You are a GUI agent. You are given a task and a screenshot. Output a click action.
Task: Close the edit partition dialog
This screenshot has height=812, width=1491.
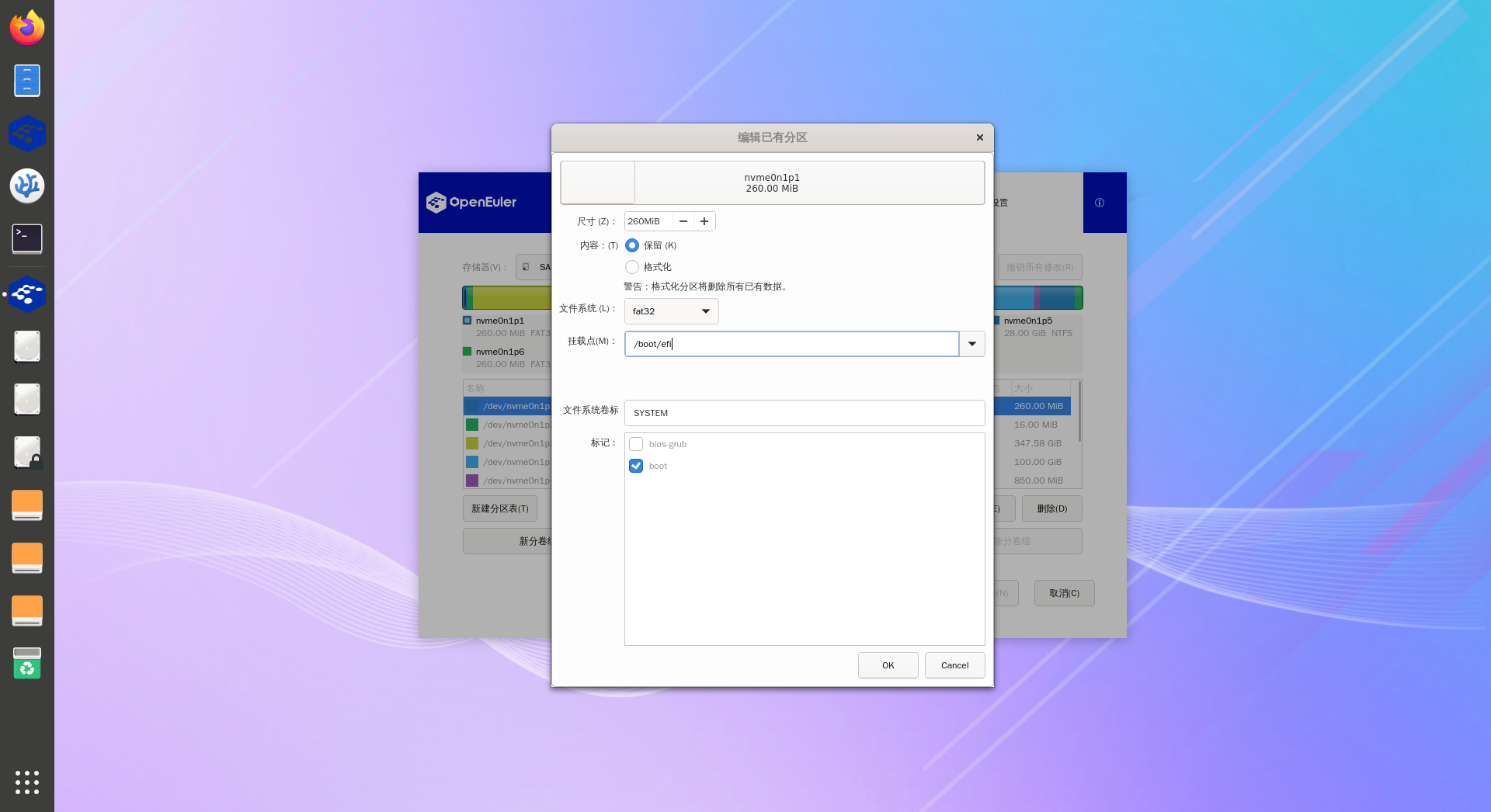[x=979, y=137]
